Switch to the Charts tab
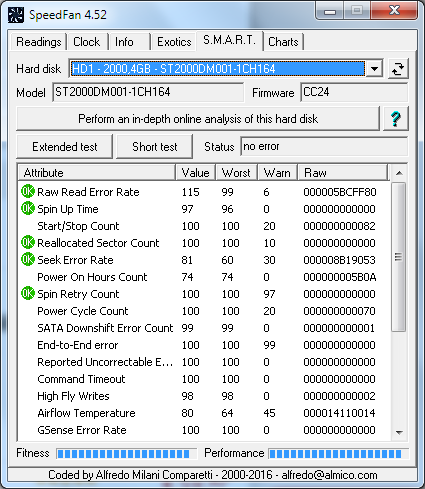Image resolution: width=425 pixels, height=489 pixels. tap(283, 42)
